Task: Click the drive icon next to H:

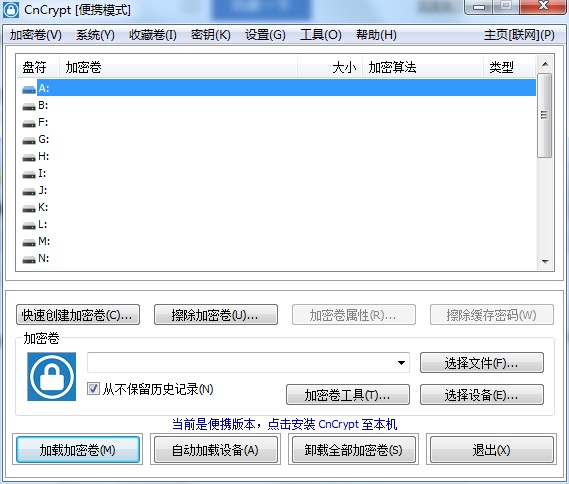Action: coord(29,158)
